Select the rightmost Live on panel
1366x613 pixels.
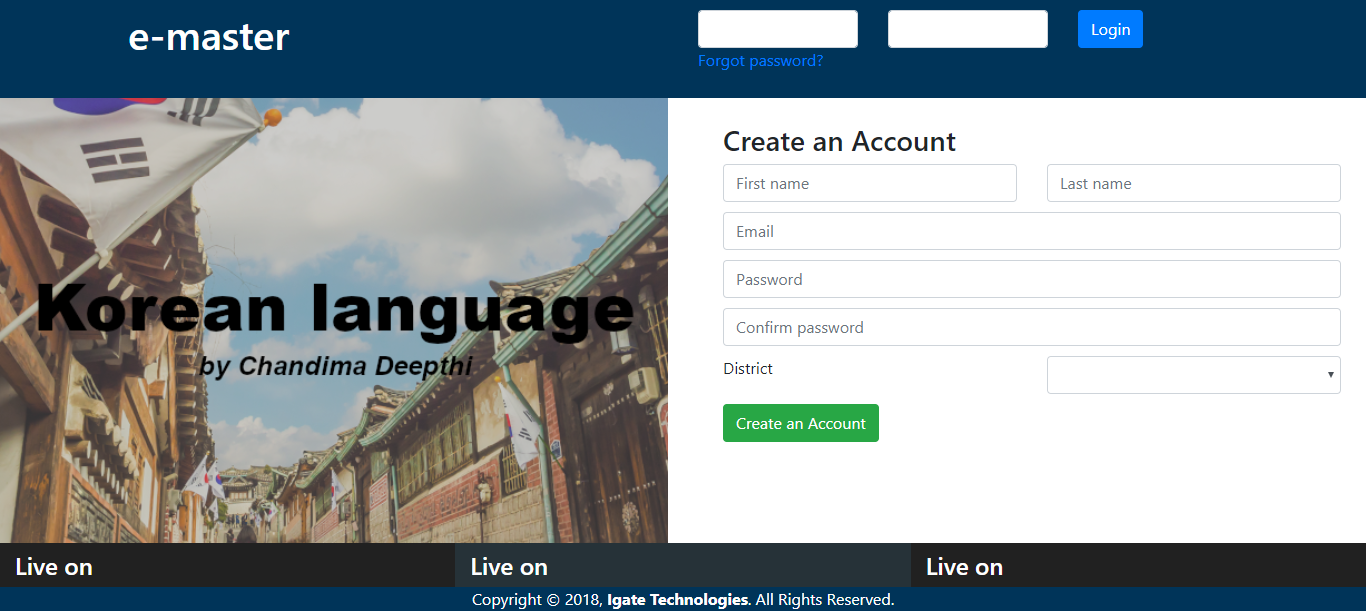point(1138,566)
